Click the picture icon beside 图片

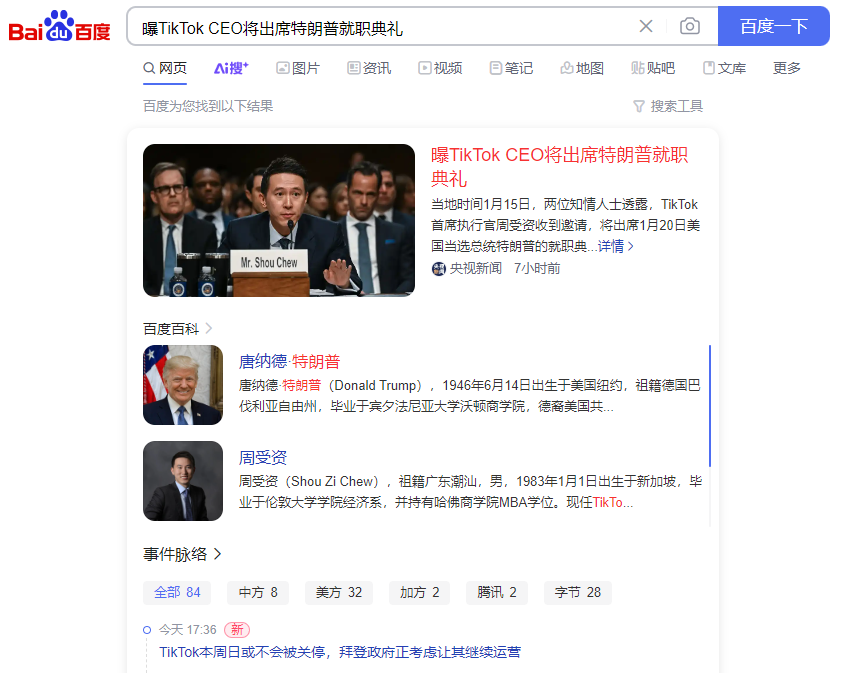[x=282, y=68]
